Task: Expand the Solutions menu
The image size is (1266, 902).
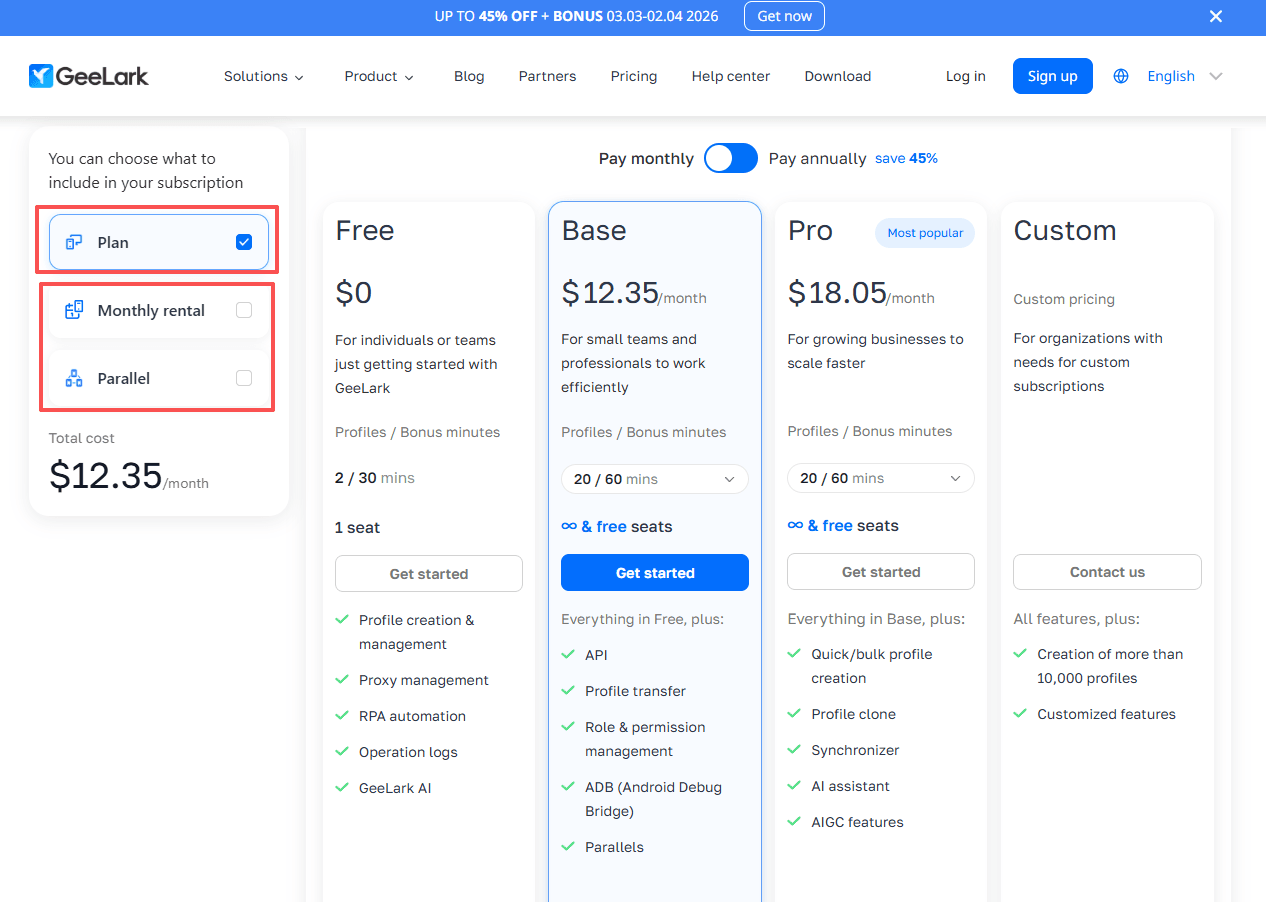Action: coord(264,76)
